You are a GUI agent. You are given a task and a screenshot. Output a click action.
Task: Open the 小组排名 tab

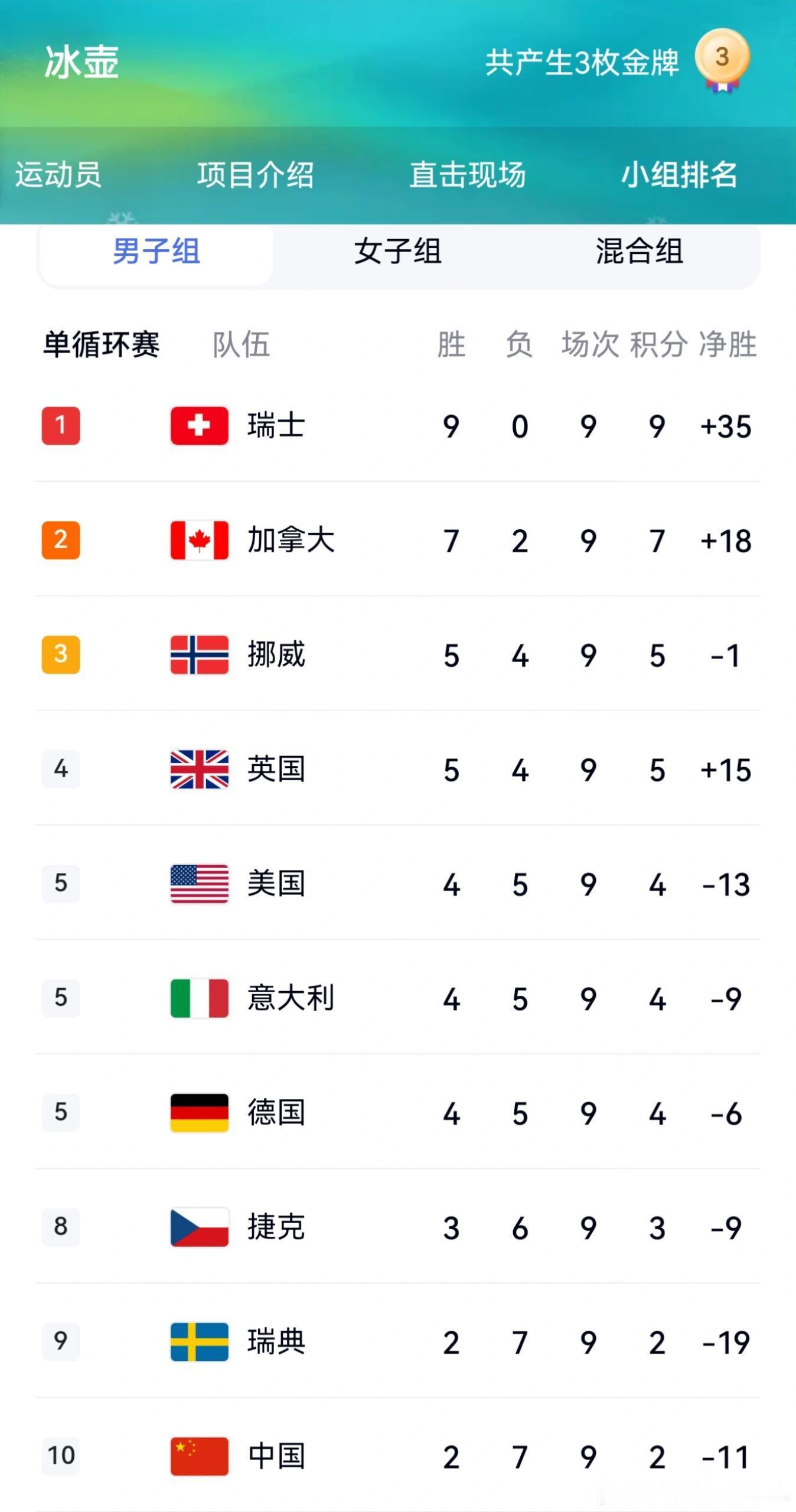tap(678, 175)
